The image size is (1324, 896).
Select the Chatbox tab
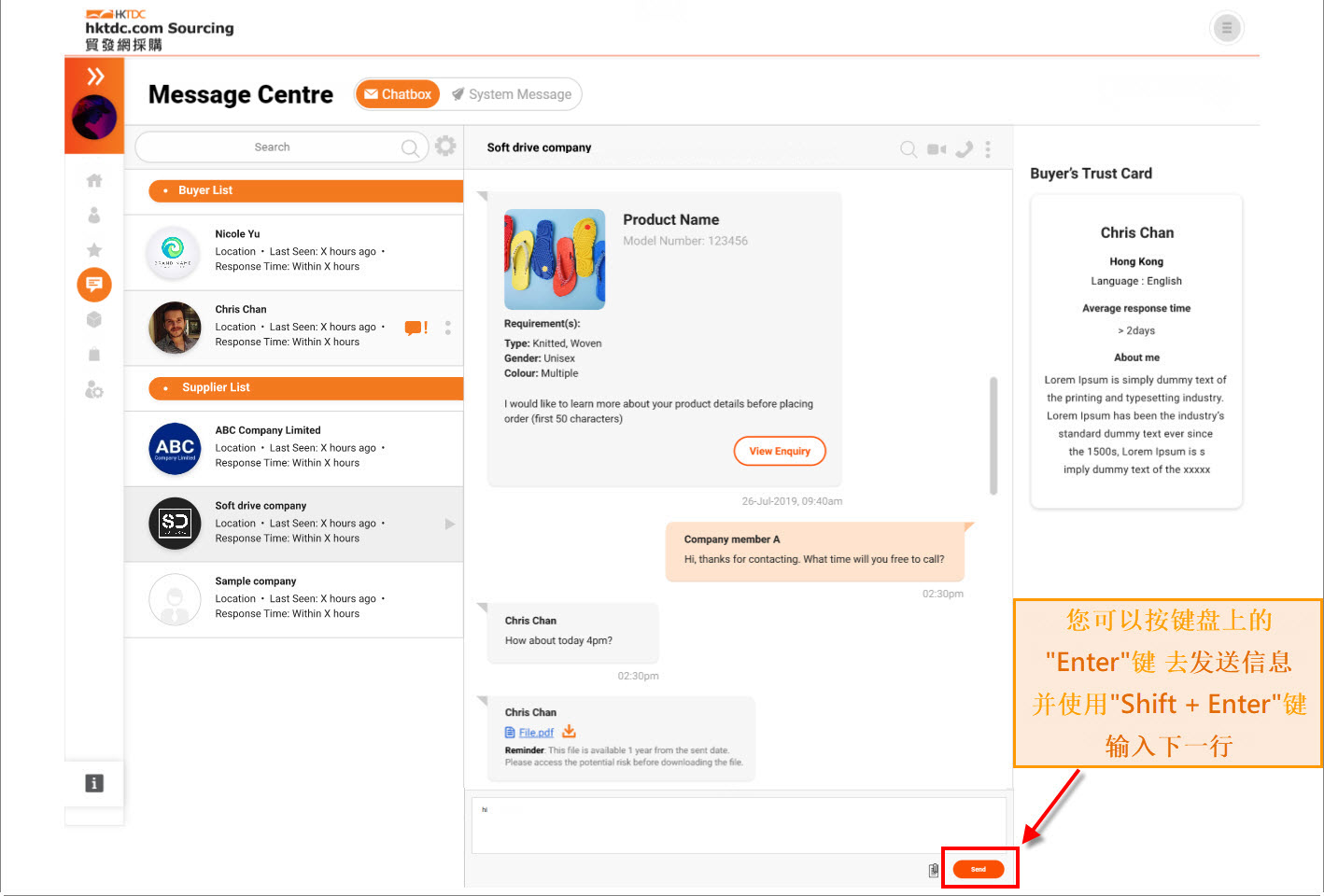[x=398, y=94]
